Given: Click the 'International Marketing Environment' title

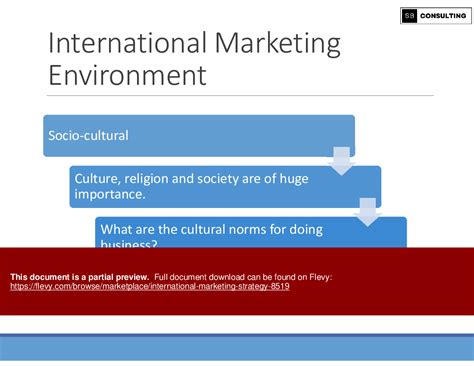Looking at the screenshot, I should tap(194, 58).
